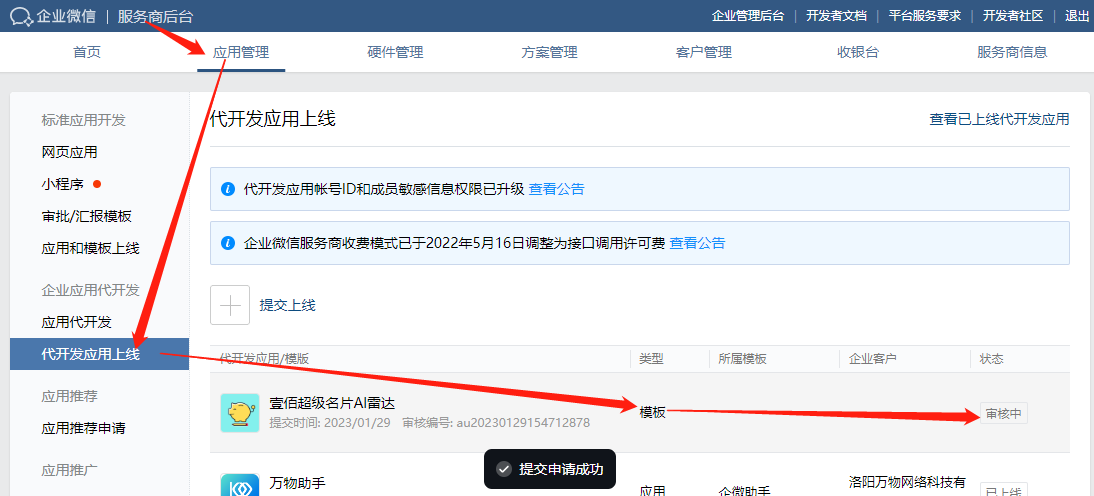Viewport: 1094px width, 496px height.
Task: Click the 类型 column header
Action: 652,359
